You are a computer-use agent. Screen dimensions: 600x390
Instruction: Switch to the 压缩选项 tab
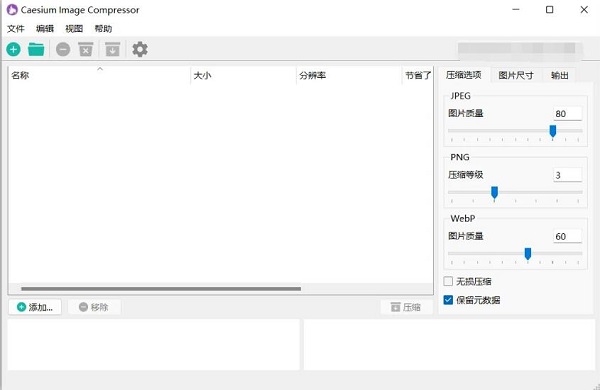(463, 75)
